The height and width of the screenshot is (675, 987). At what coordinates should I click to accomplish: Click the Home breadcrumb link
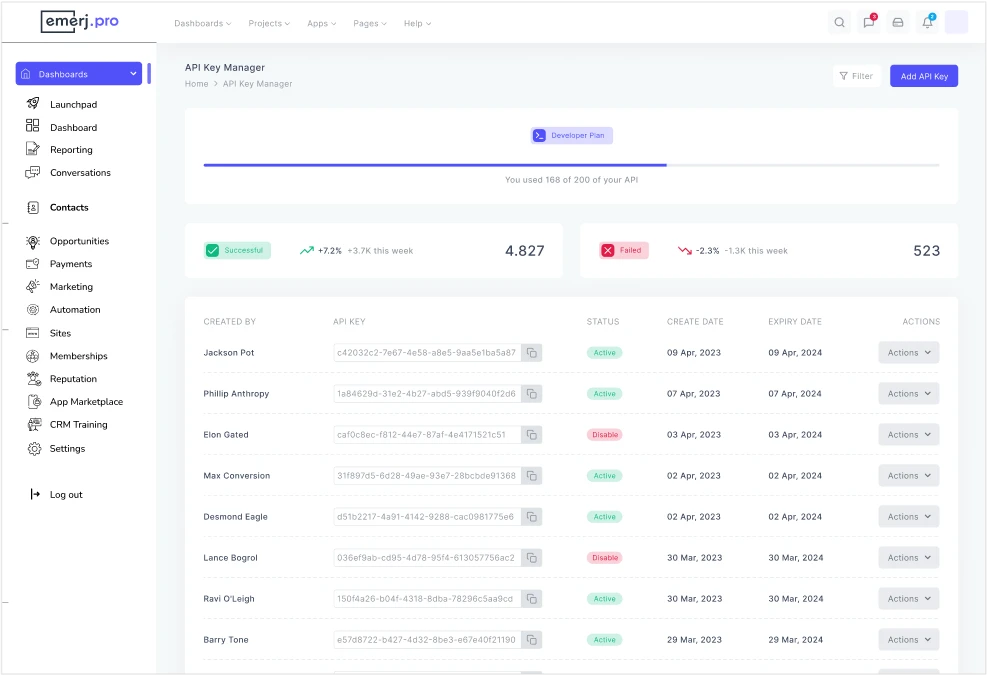(x=196, y=84)
